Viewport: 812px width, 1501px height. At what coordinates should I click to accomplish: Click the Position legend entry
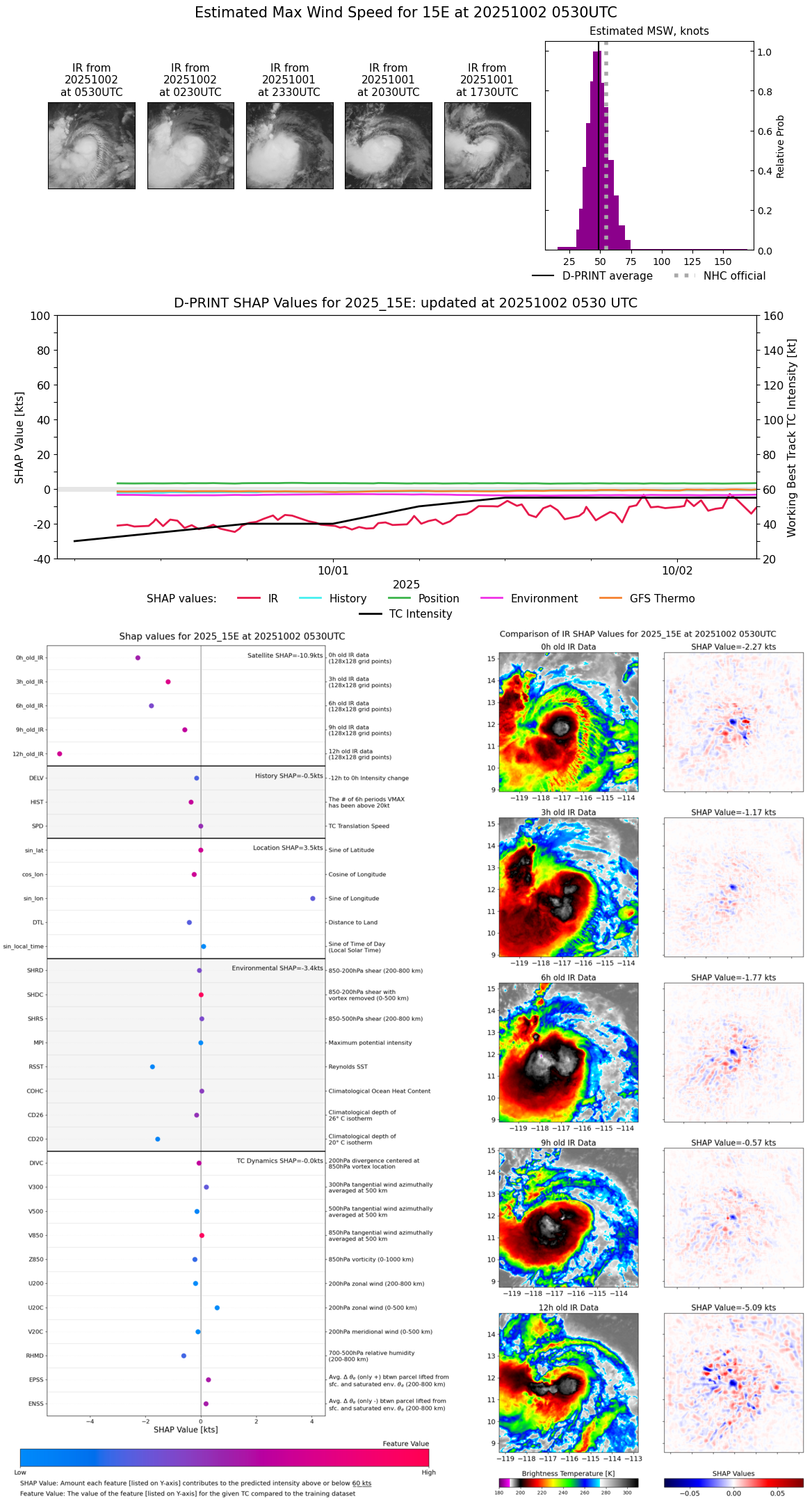(x=423, y=599)
